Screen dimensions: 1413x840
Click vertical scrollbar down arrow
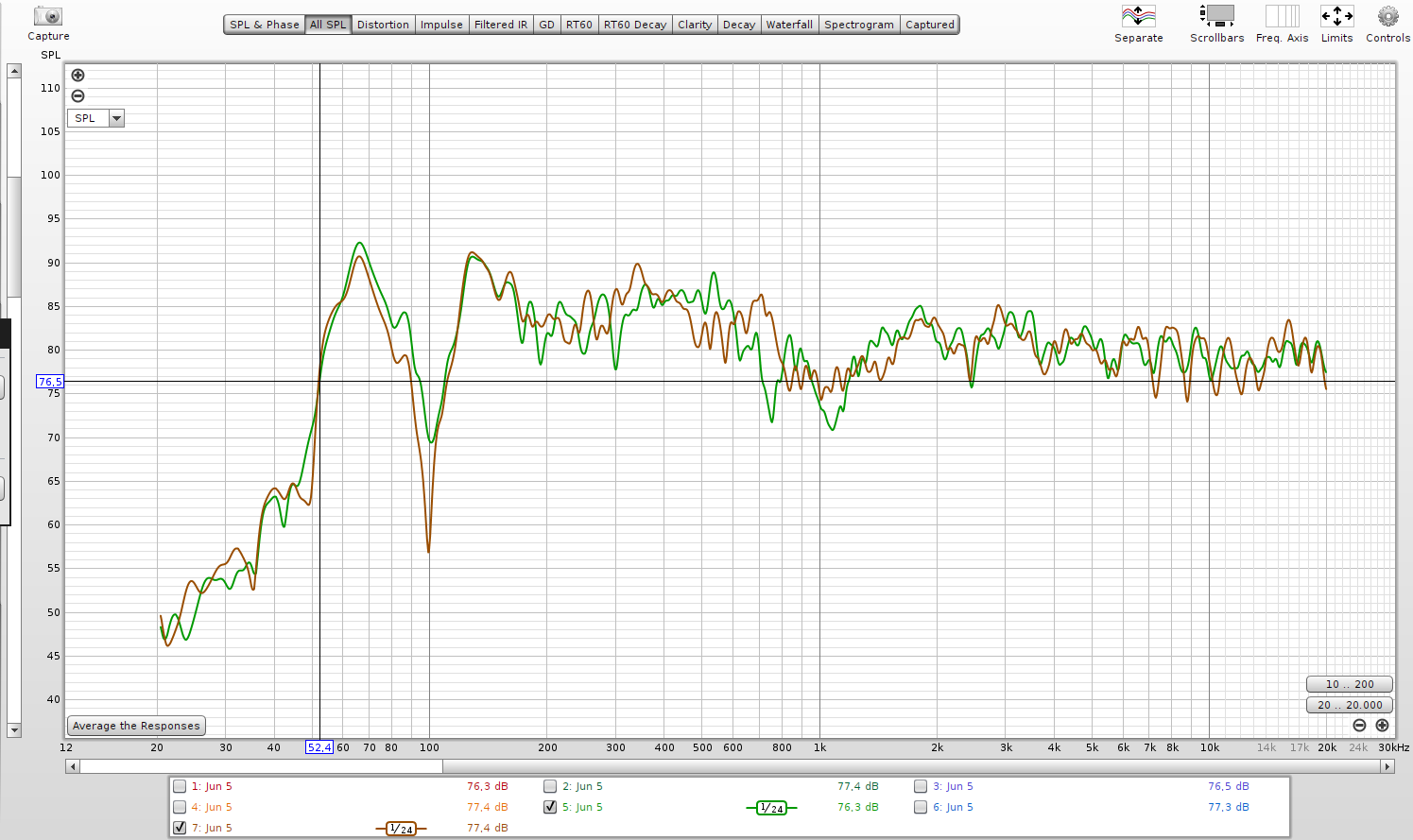point(14,730)
